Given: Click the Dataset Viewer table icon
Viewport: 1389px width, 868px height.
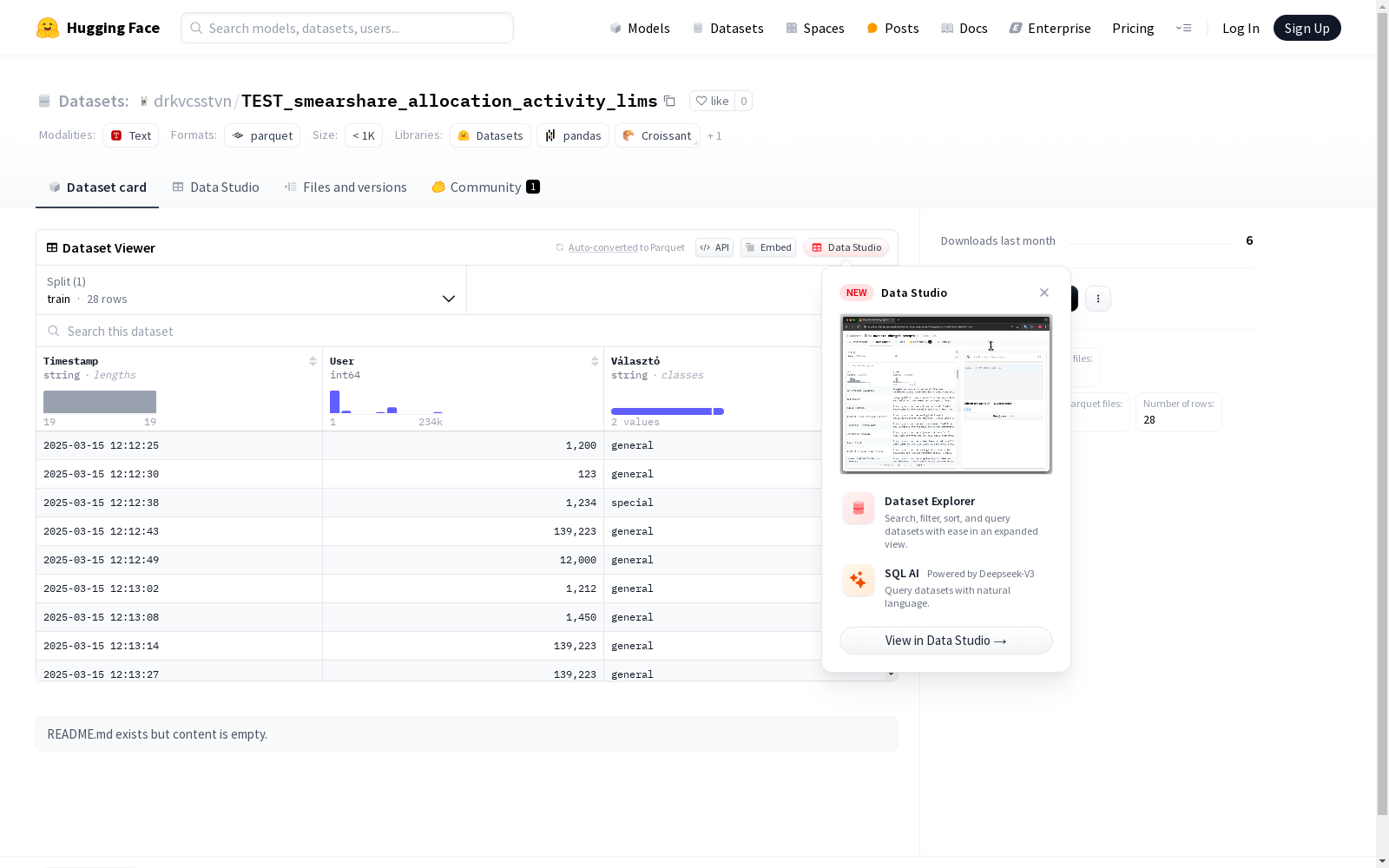Looking at the screenshot, I should (x=52, y=247).
